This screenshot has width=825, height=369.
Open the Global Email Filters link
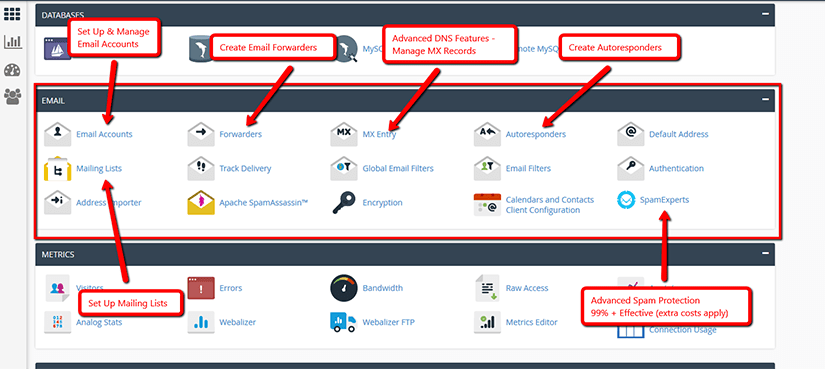[398, 168]
